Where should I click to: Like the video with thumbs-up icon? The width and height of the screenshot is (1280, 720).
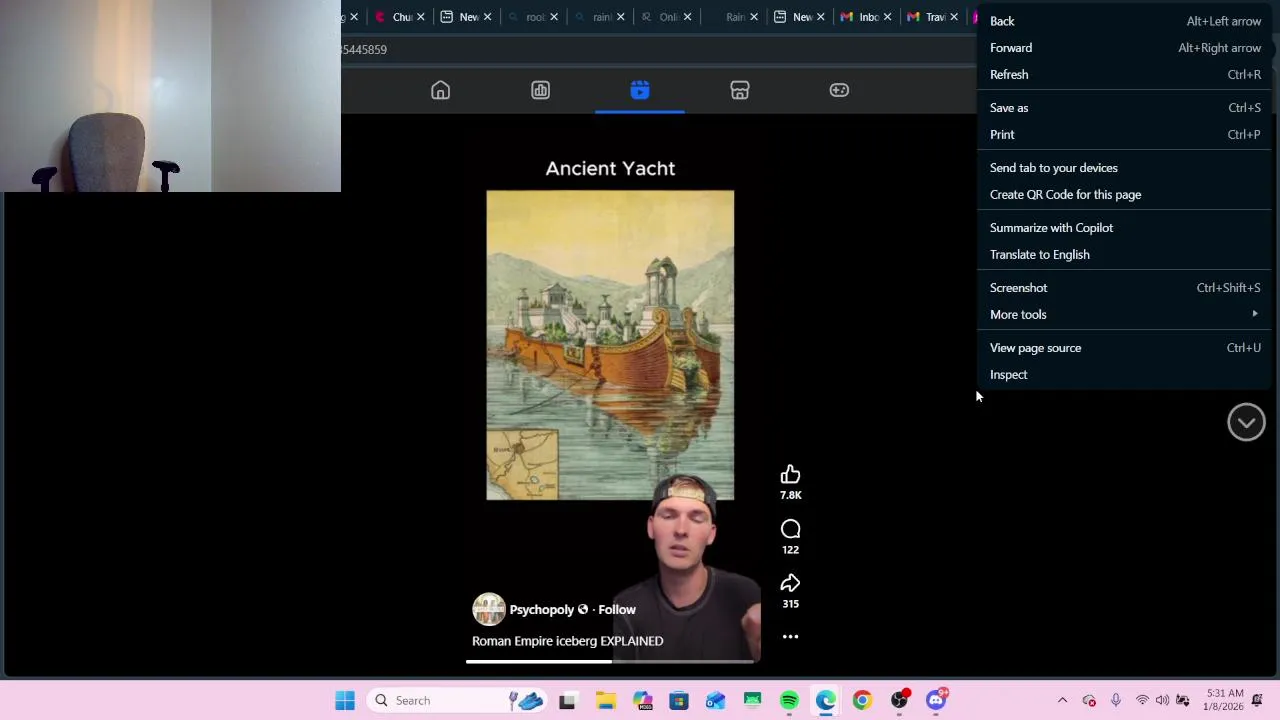pyautogui.click(x=790, y=474)
